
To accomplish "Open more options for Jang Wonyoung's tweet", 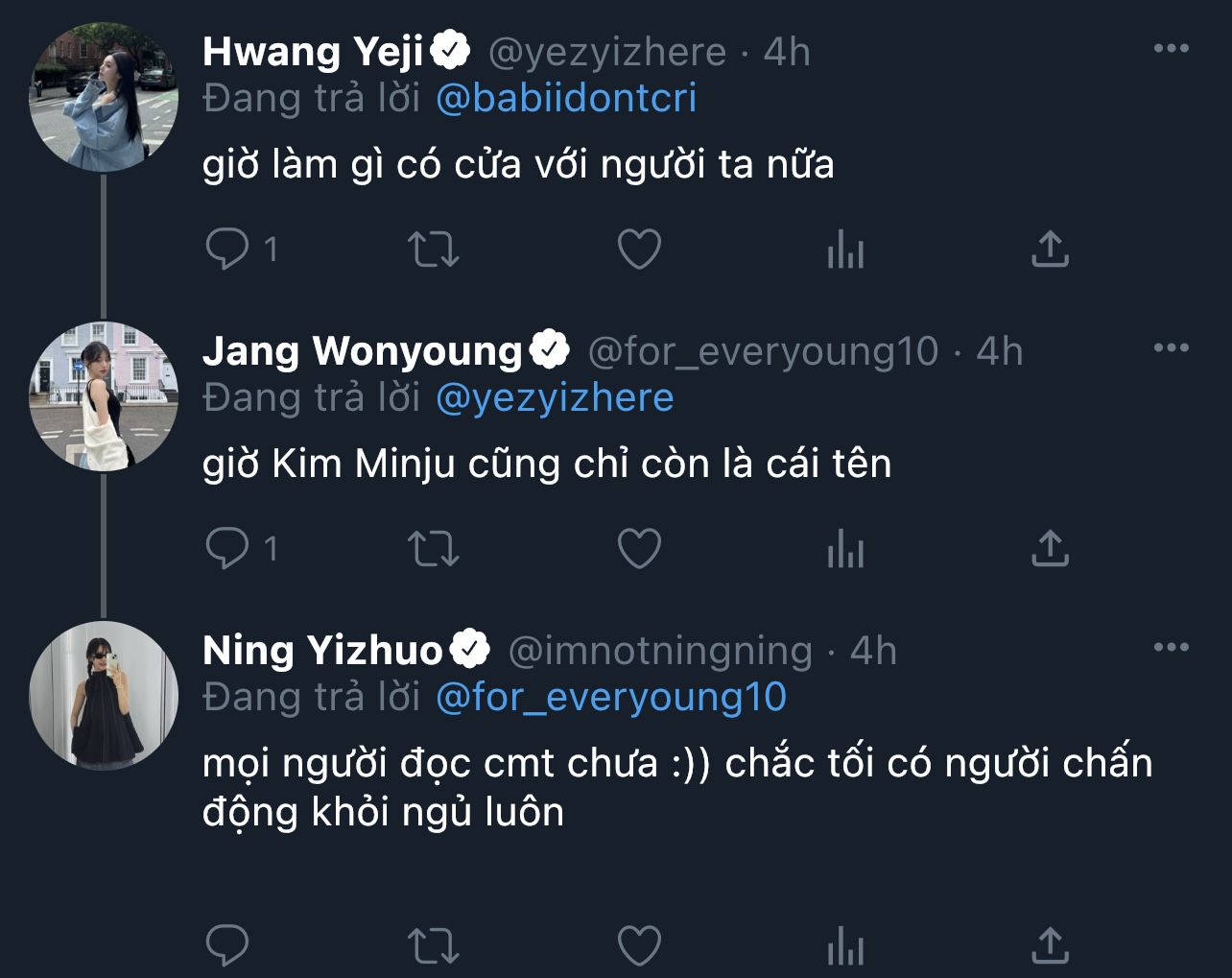I will [x=1171, y=348].
